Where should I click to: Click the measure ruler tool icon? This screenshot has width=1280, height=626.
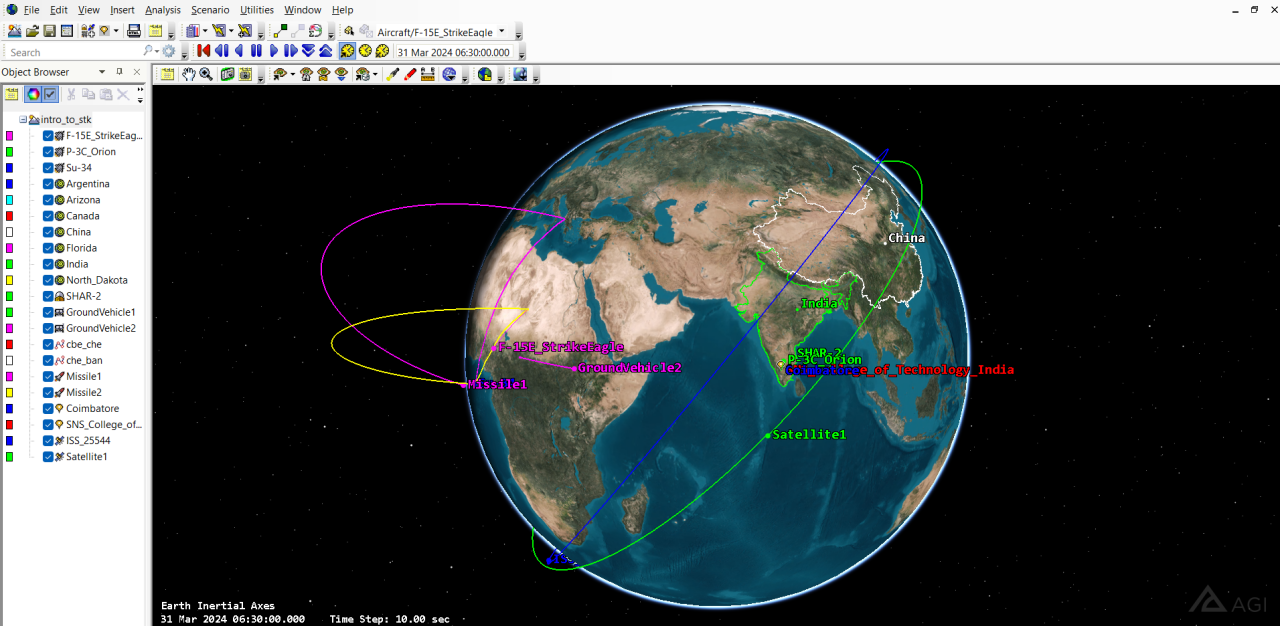point(428,74)
